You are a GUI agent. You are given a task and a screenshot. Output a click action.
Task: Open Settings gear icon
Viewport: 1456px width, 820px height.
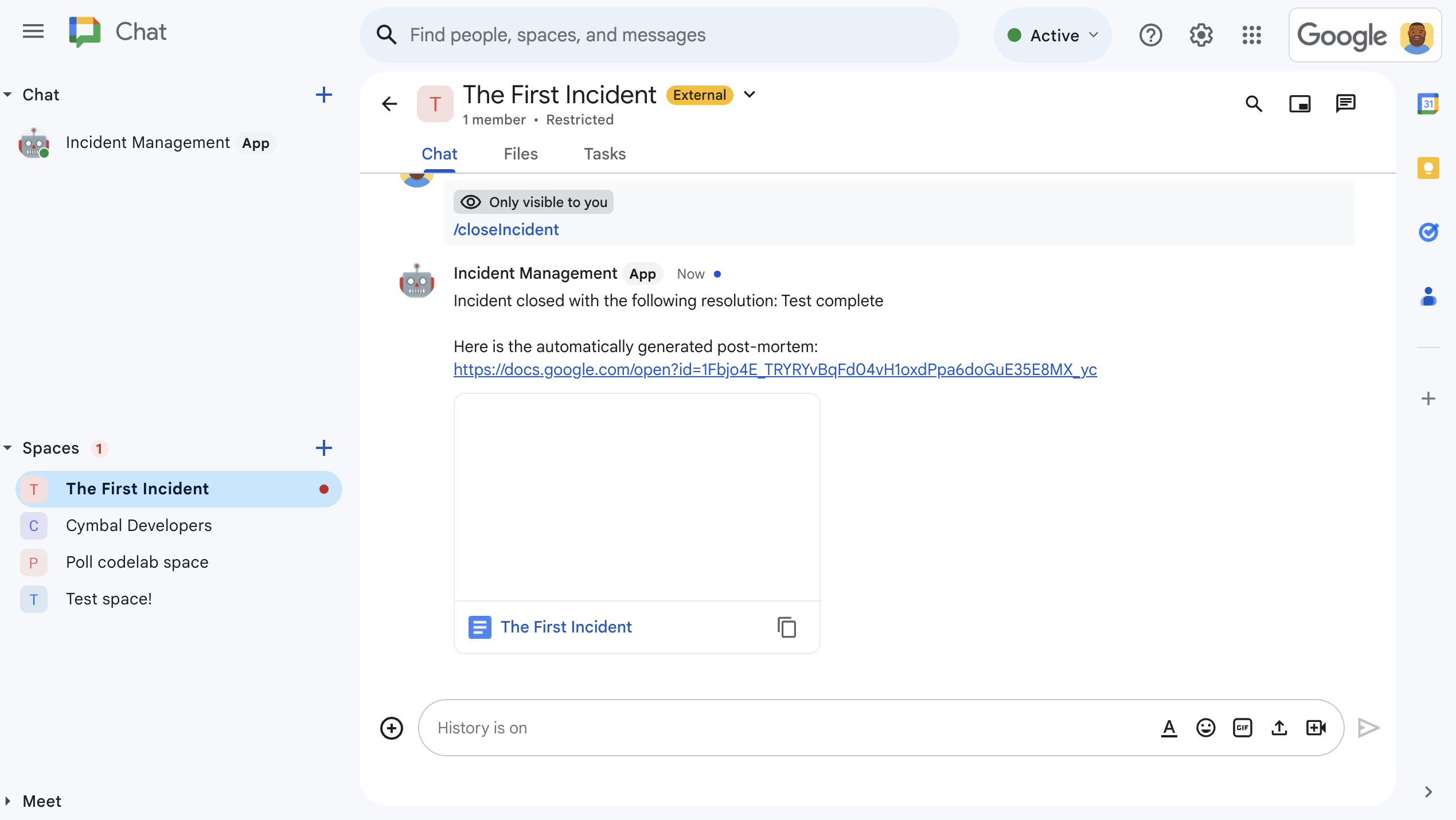(x=1200, y=35)
